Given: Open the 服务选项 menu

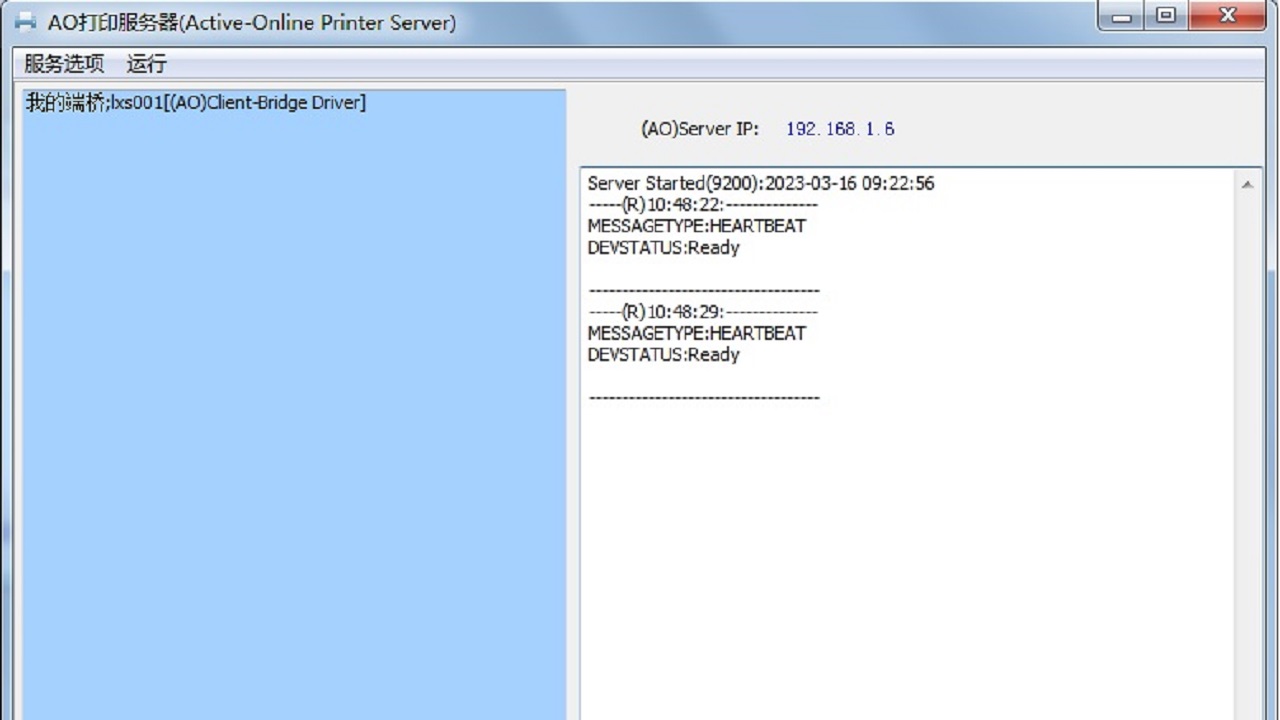Looking at the screenshot, I should point(64,64).
